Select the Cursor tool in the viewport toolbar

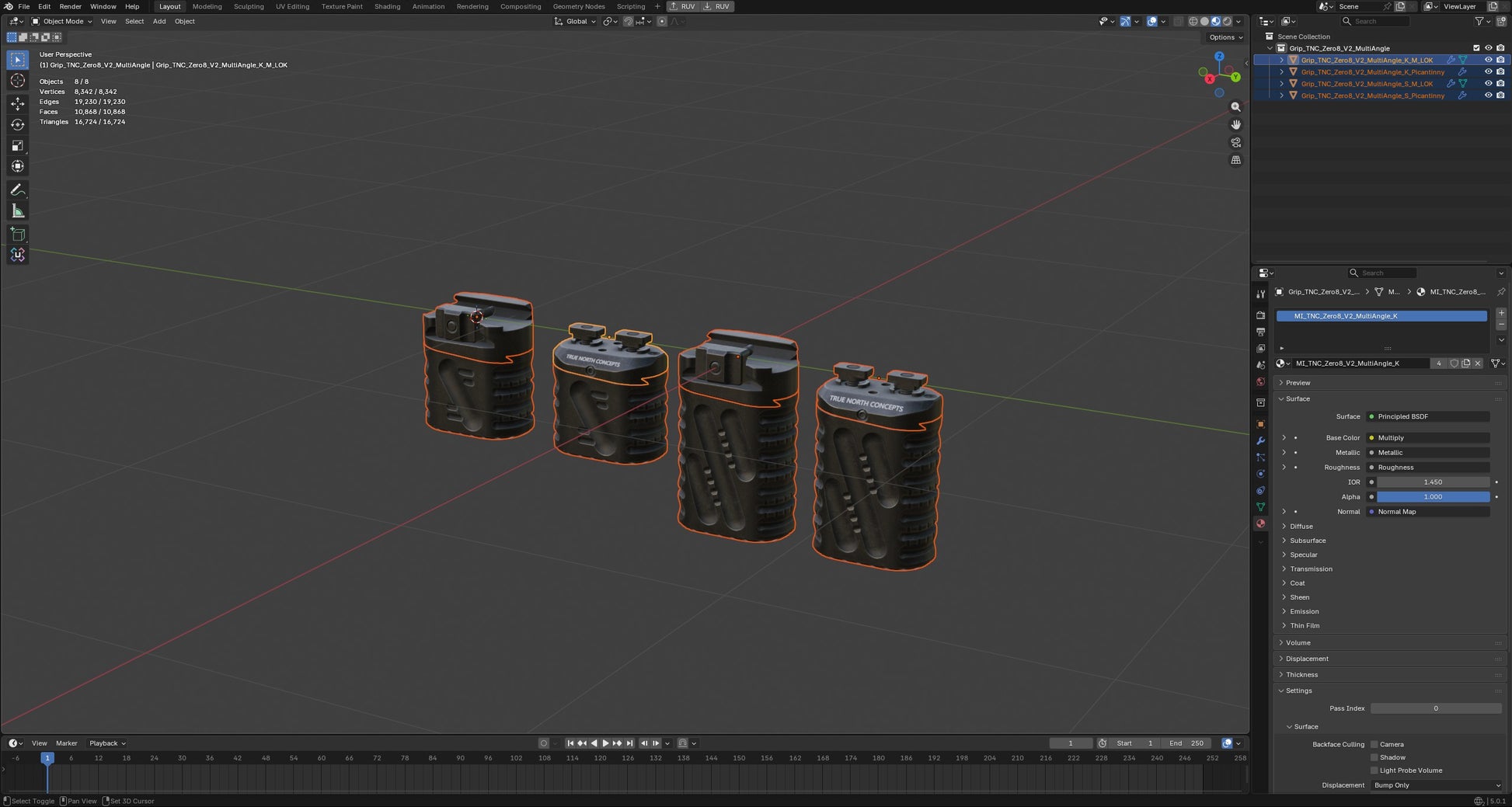point(18,81)
